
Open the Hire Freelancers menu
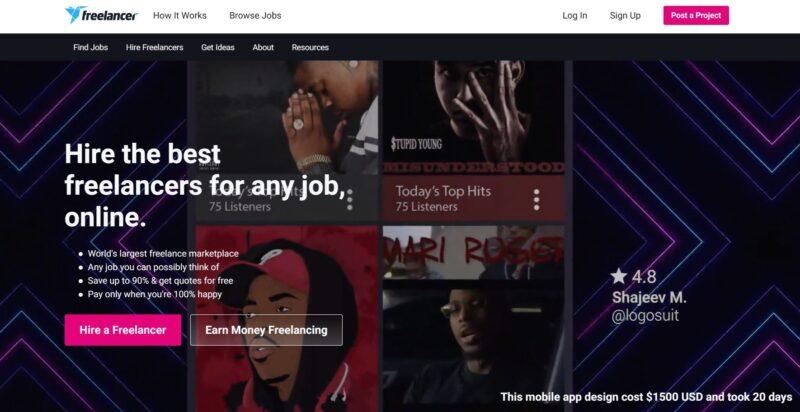155,47
